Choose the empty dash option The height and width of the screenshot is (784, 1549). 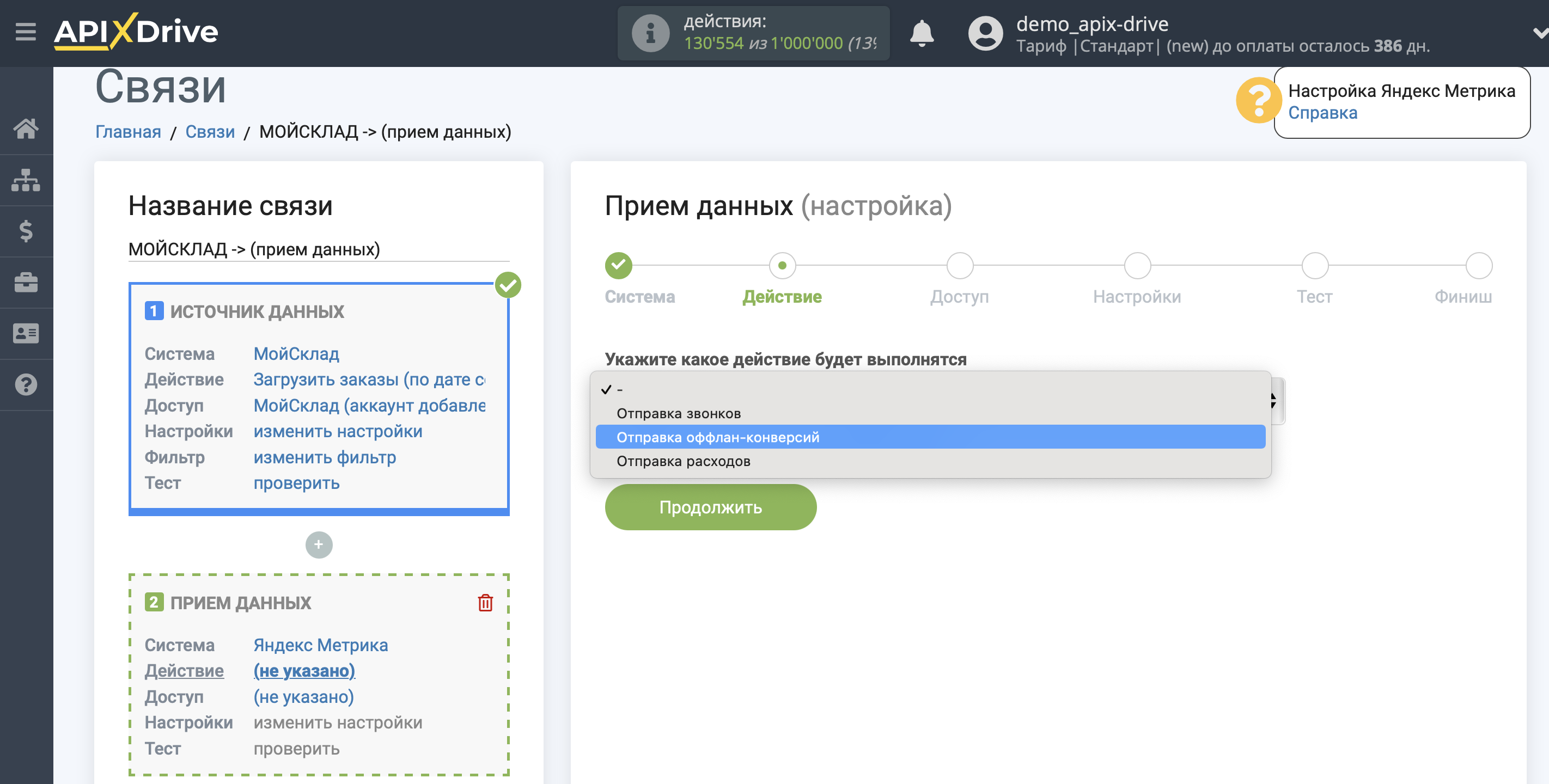(x=930, y=390)
